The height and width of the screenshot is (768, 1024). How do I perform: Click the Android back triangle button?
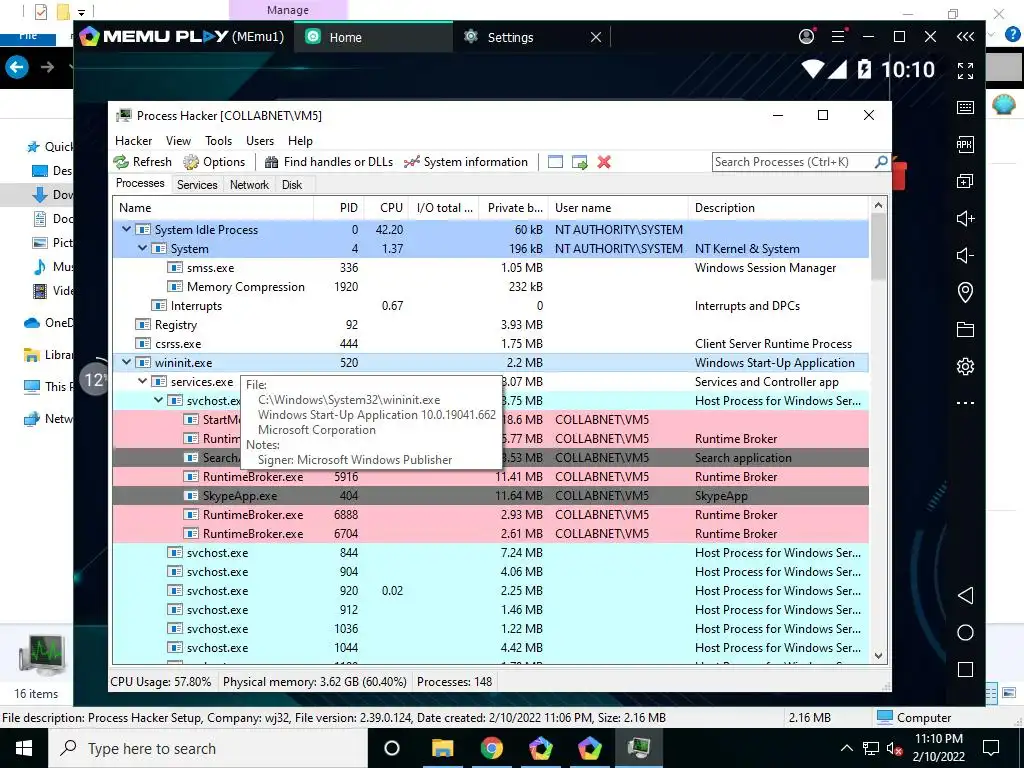click(965, 595)
